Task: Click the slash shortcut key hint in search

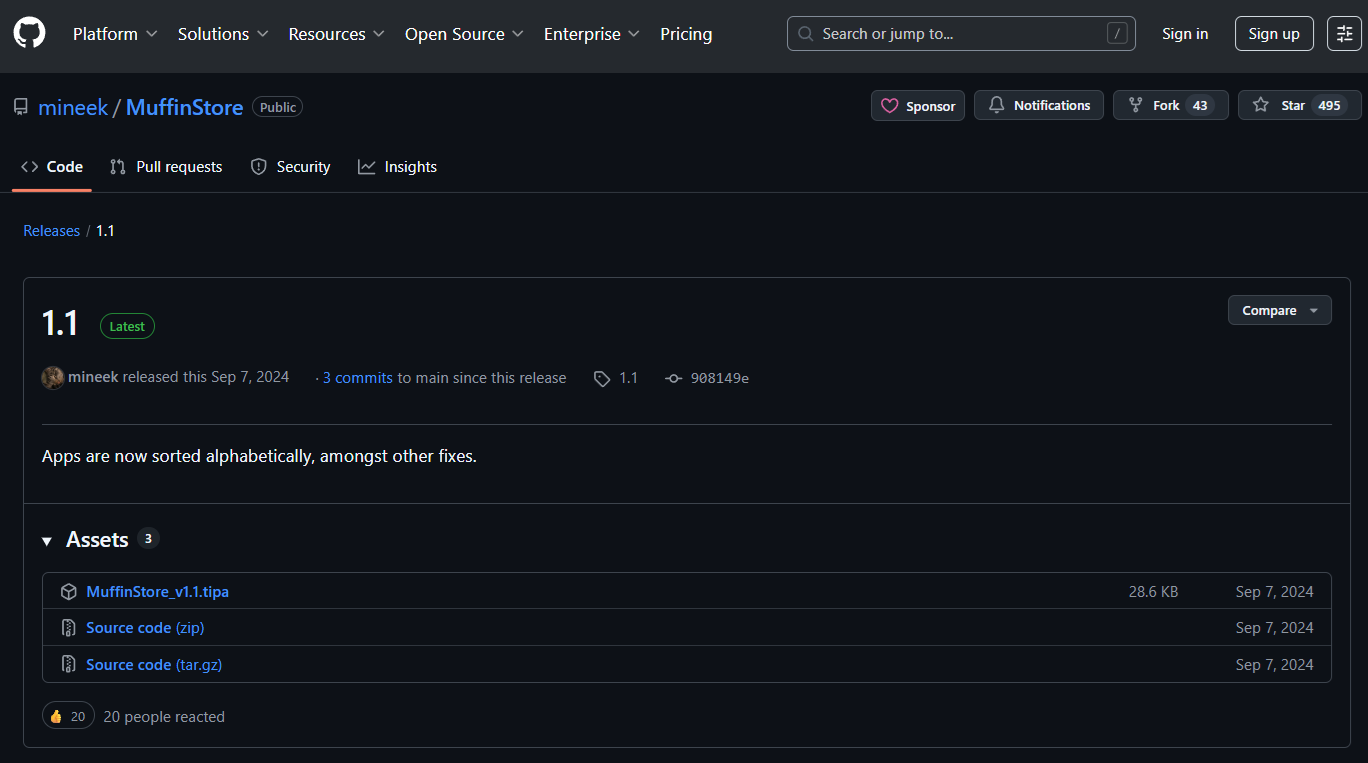Action: tap(1117, 34)
